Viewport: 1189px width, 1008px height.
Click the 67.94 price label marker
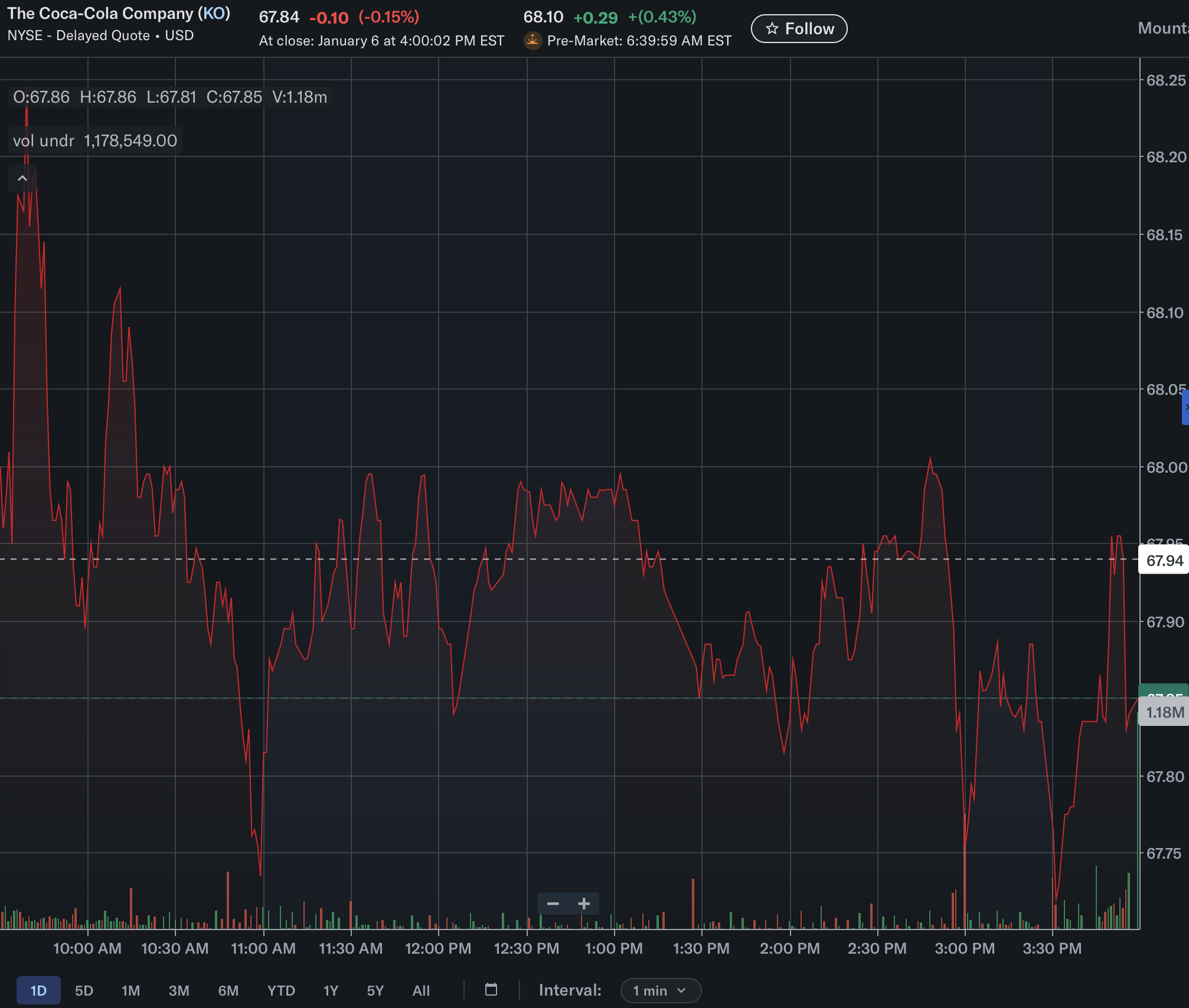(x=1164, y=561)
